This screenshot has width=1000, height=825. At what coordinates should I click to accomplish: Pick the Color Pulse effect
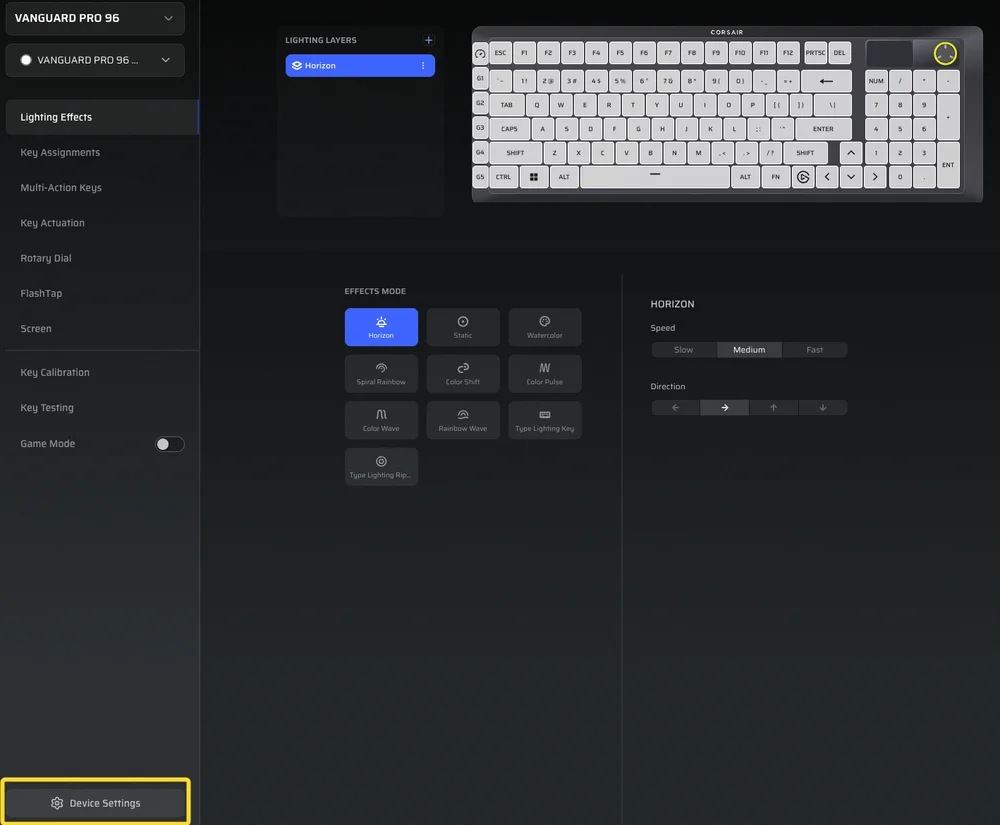pyautogui.click(x=544, y=373)
